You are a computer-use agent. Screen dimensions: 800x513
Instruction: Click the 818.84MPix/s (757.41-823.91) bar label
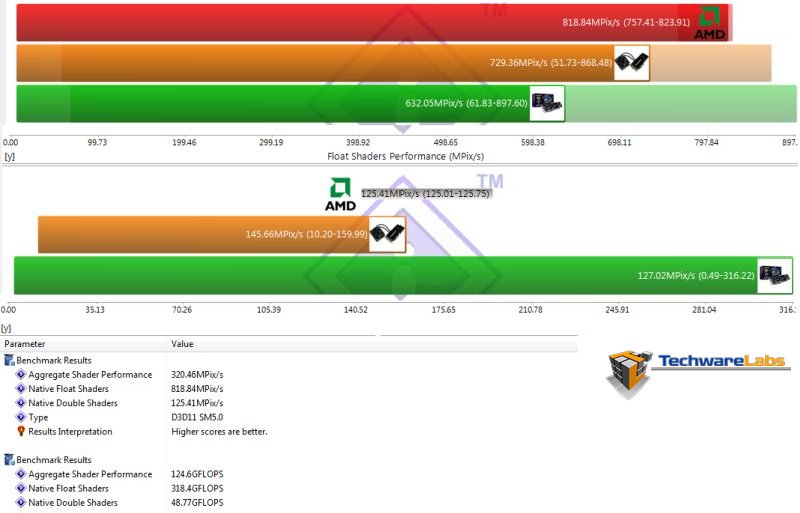pyautogui.click(x=626, y=23)
